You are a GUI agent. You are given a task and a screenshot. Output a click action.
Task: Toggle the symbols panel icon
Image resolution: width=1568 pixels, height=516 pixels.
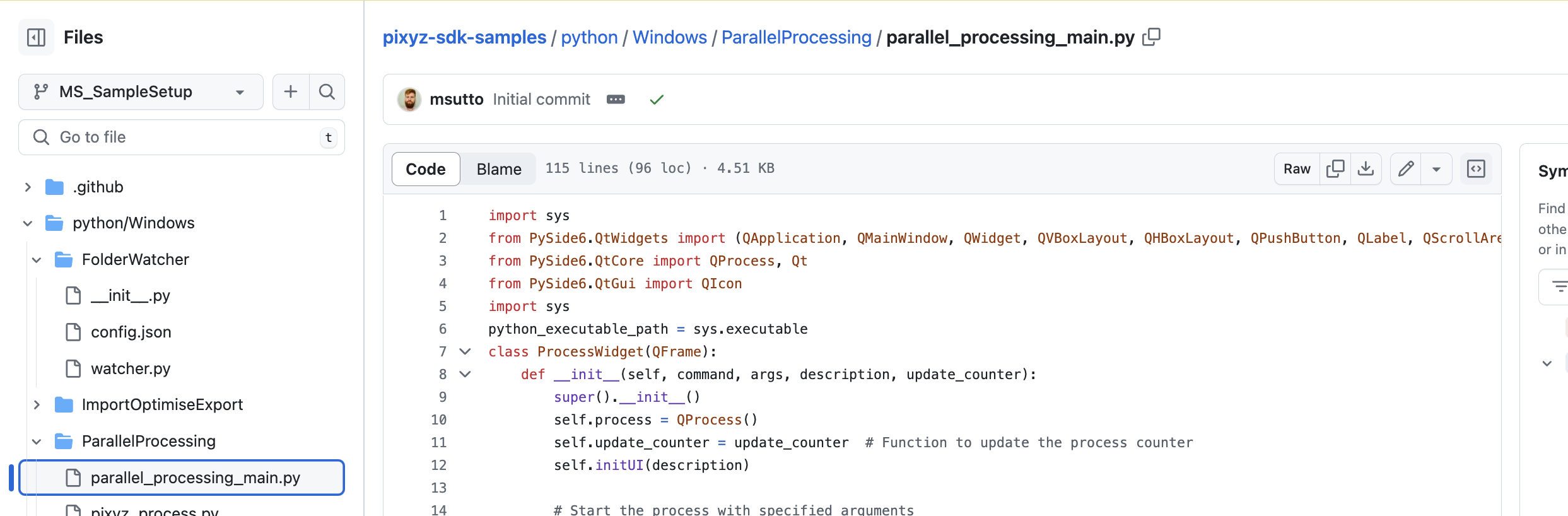(1476, 168)
